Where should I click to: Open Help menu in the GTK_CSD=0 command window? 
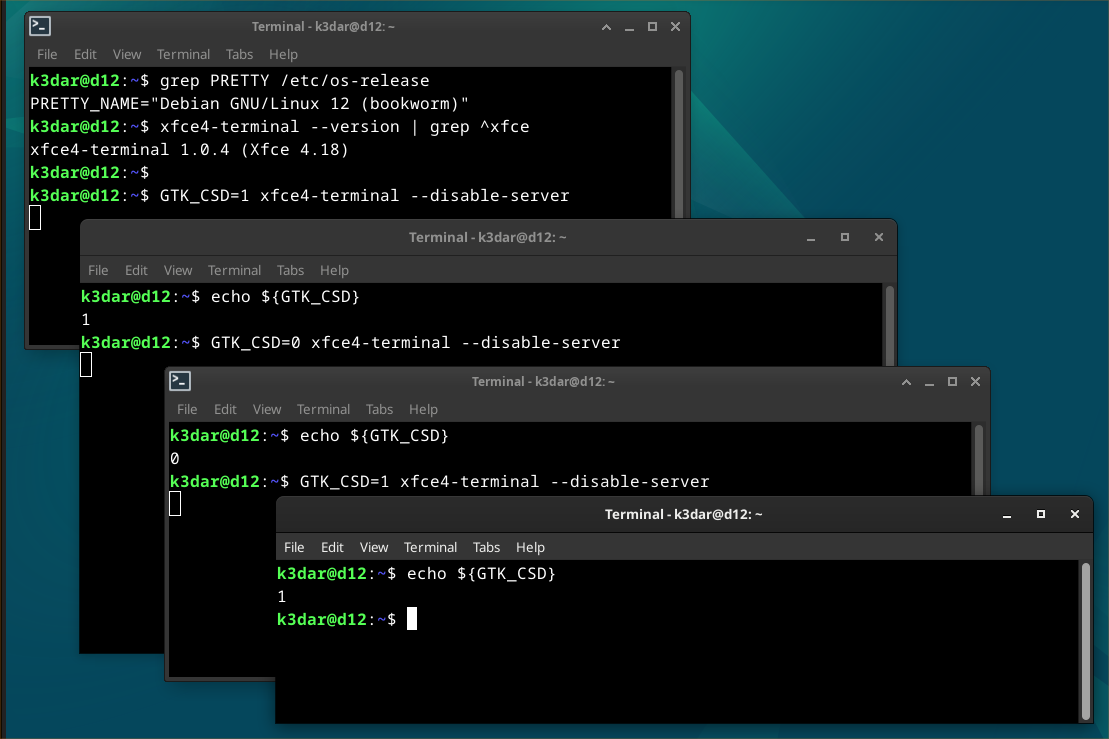(x=334, y=270)
